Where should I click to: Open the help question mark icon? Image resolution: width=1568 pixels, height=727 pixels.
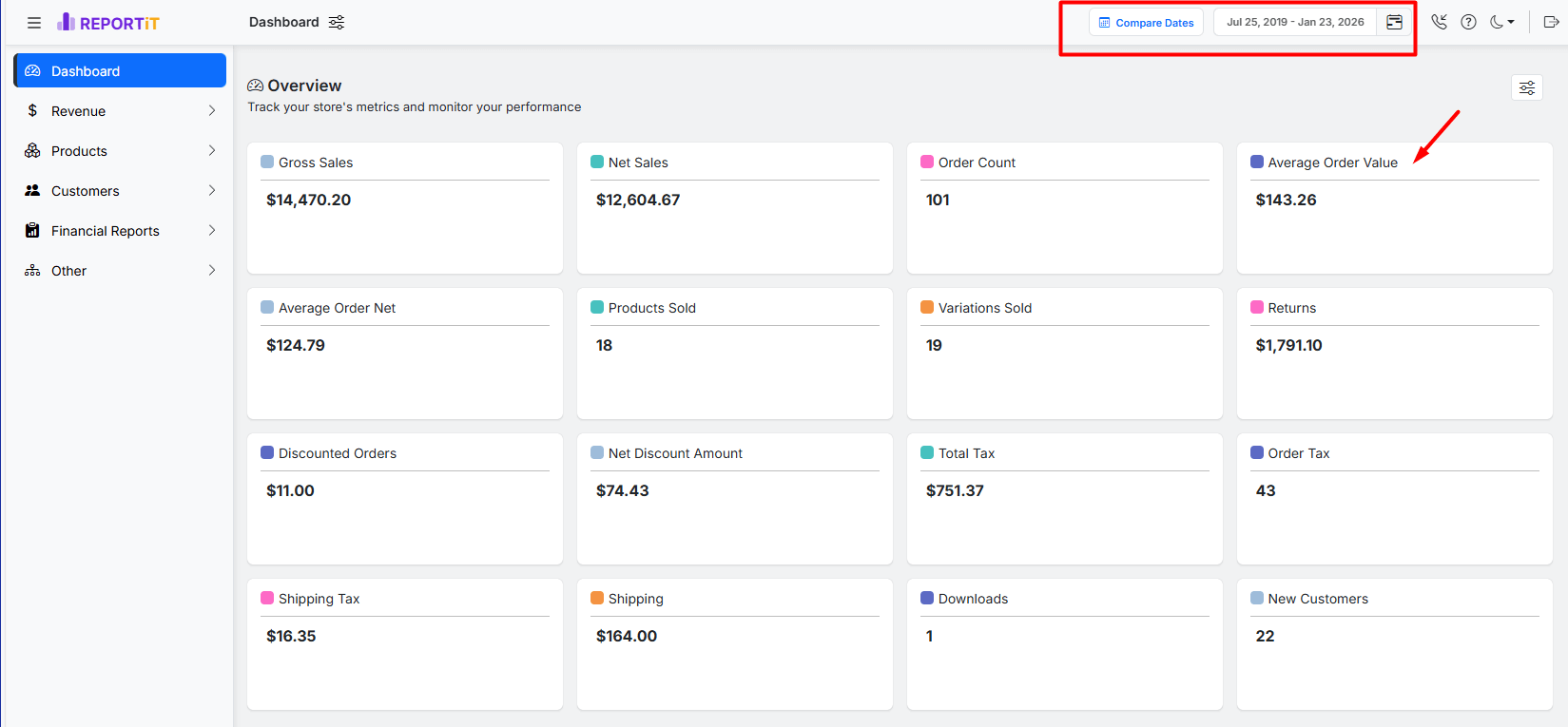pos(1468,23)
